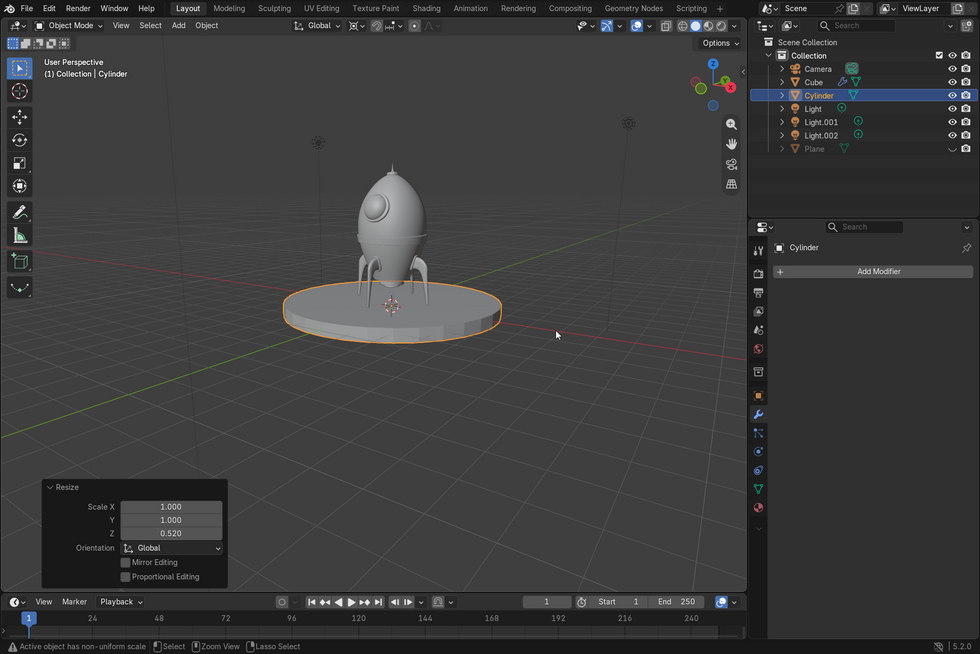Viewport: 980px width, 654px height.
Task: Play the animation
Action: 351,602
